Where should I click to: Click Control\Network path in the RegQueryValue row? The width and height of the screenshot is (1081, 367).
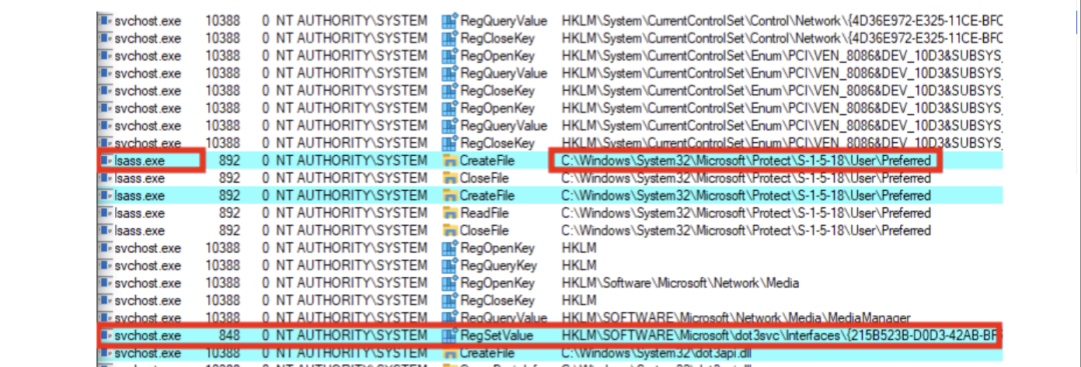pyautogui.click(x=782, y=21)
